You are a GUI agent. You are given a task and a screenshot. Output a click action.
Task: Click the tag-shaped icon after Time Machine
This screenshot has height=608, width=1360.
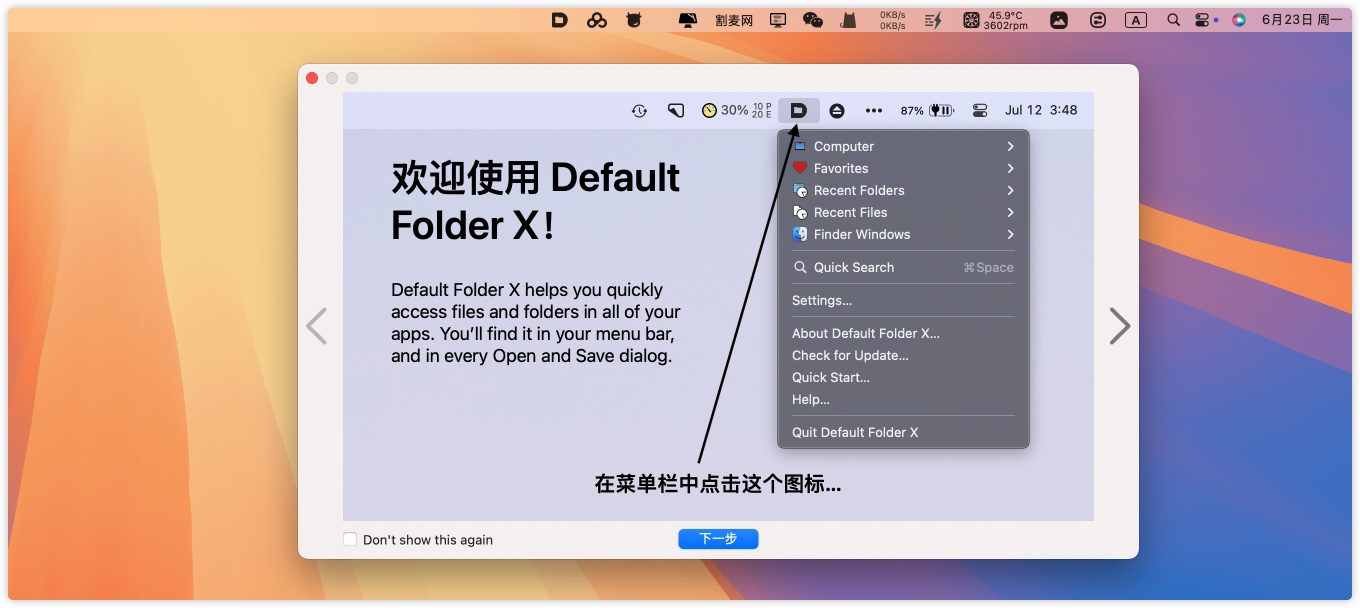click(x=676, y=111)
